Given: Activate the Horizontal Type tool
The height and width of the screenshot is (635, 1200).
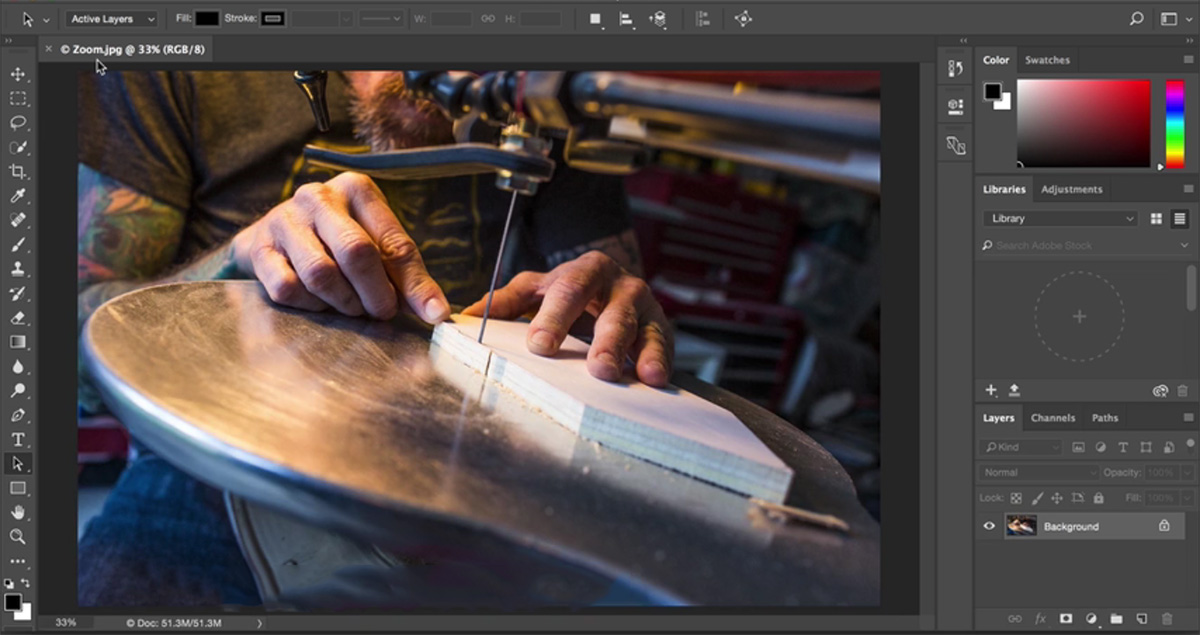Looking at the screenshot, I should pyautogui.click(x=18, y=439).
